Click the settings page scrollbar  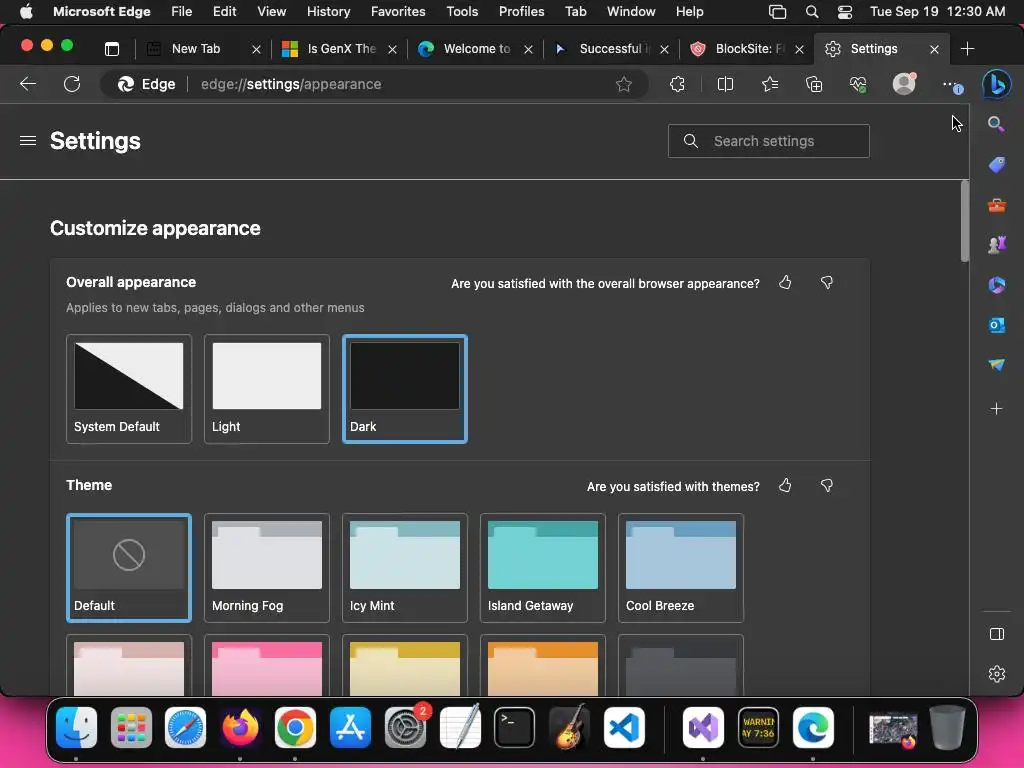[965, 222]
